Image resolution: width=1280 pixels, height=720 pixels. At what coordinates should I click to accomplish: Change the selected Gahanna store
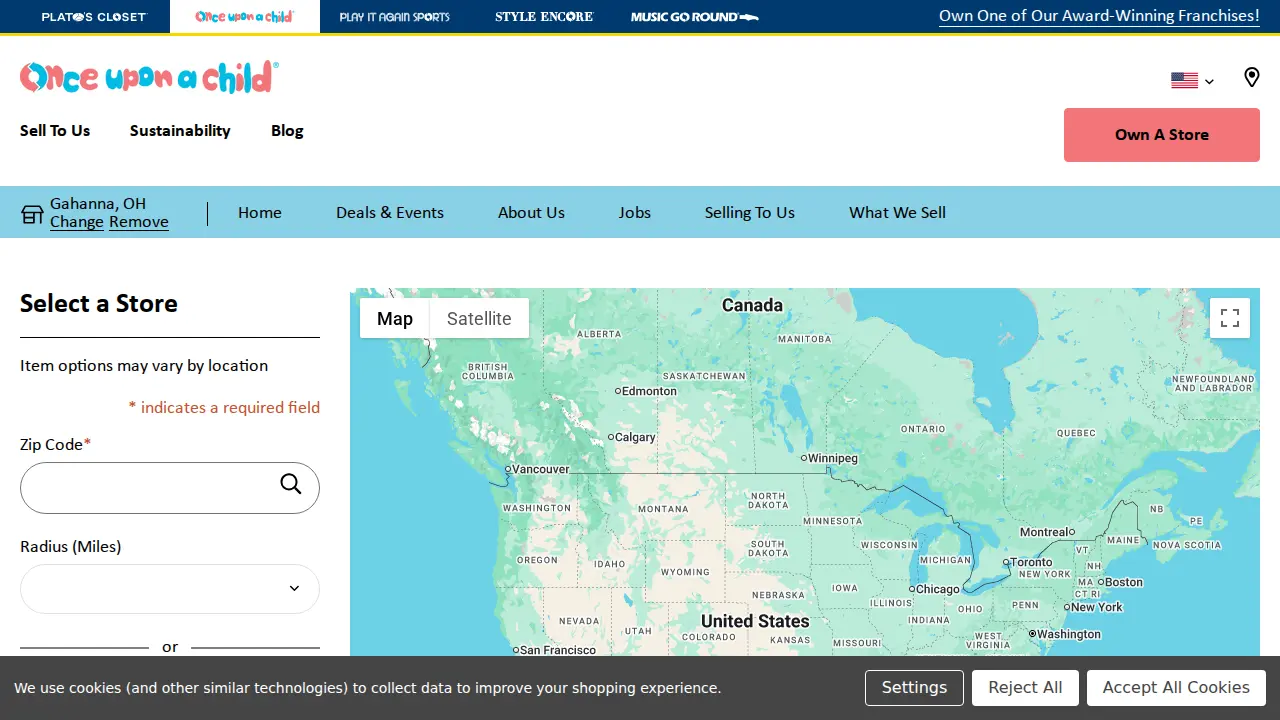(x=77, y=222)
